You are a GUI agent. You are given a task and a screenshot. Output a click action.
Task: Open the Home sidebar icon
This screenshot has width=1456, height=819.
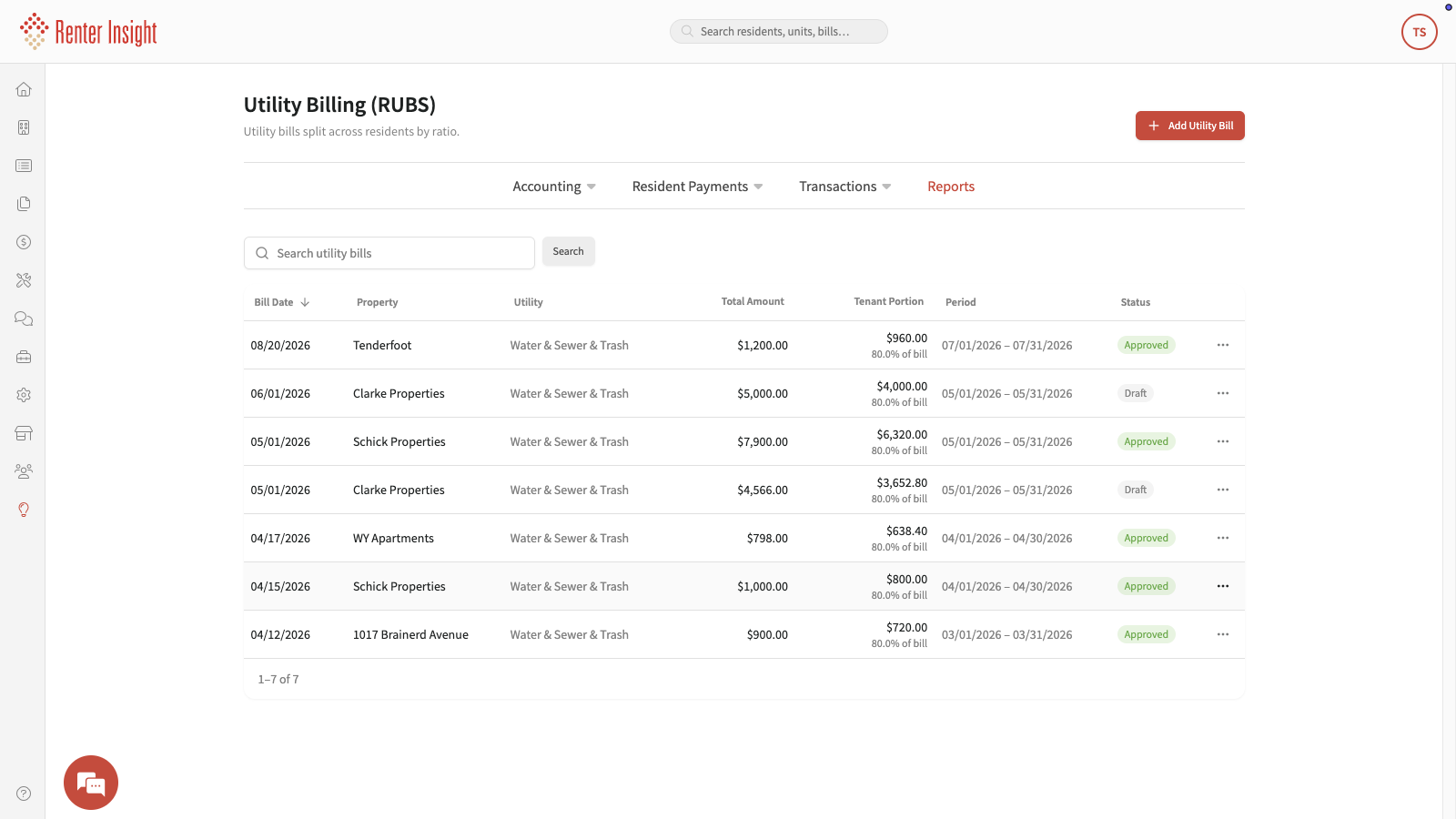[x=24, y=89]
